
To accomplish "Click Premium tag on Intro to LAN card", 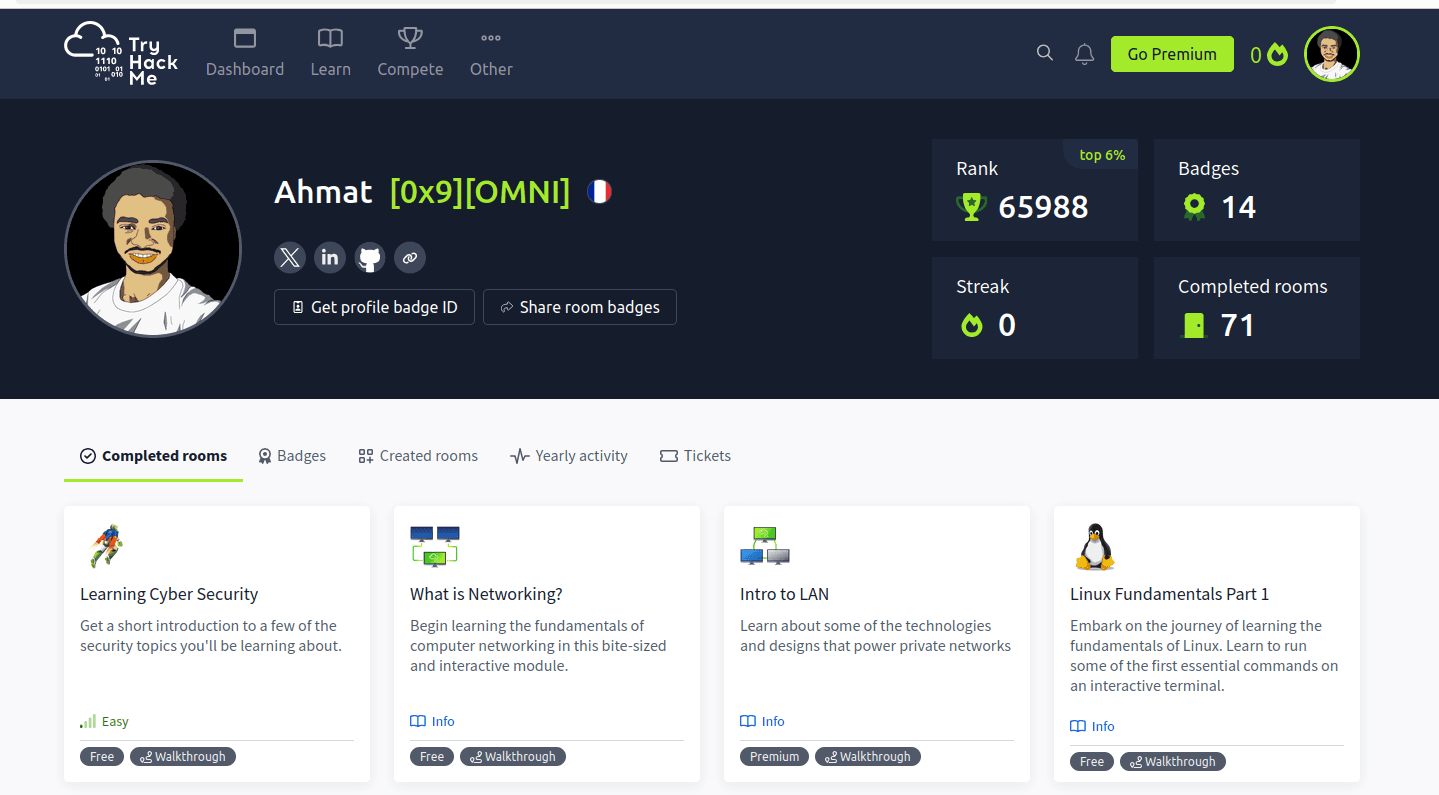I will point(775,757).
